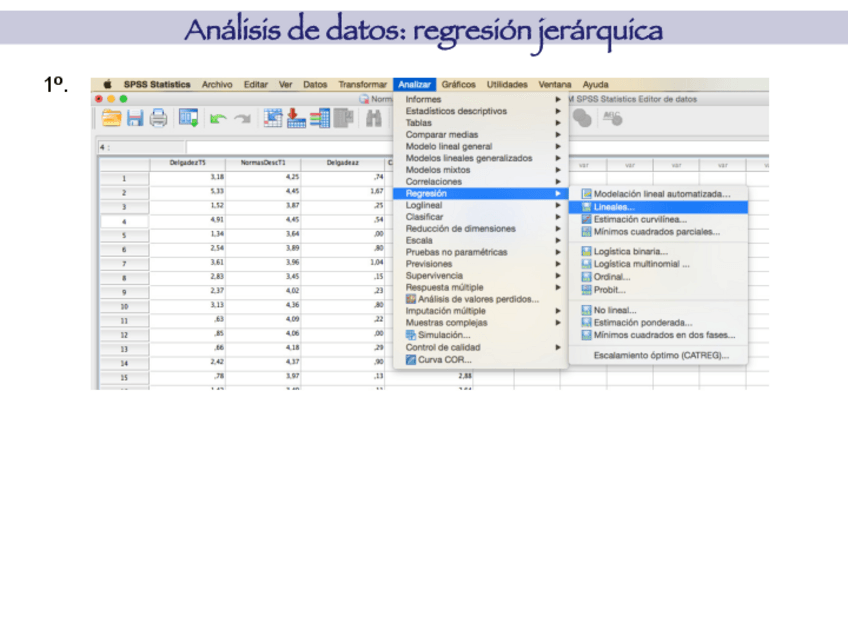Expand the Estadísticos descriptivos submenu
848x636 pixels.
456,111
